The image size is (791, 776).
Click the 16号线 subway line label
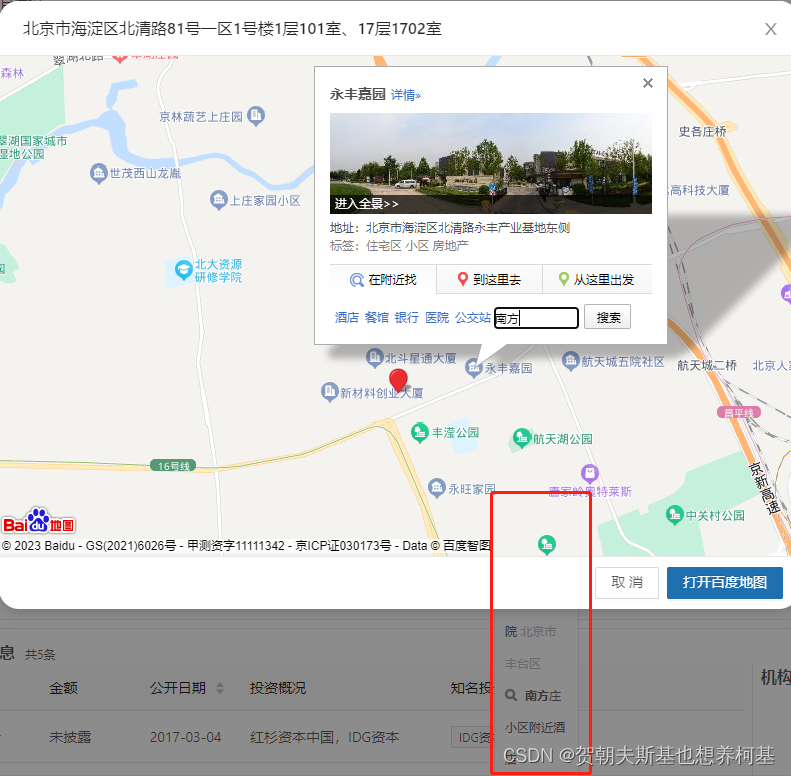[x=174, y=466]
